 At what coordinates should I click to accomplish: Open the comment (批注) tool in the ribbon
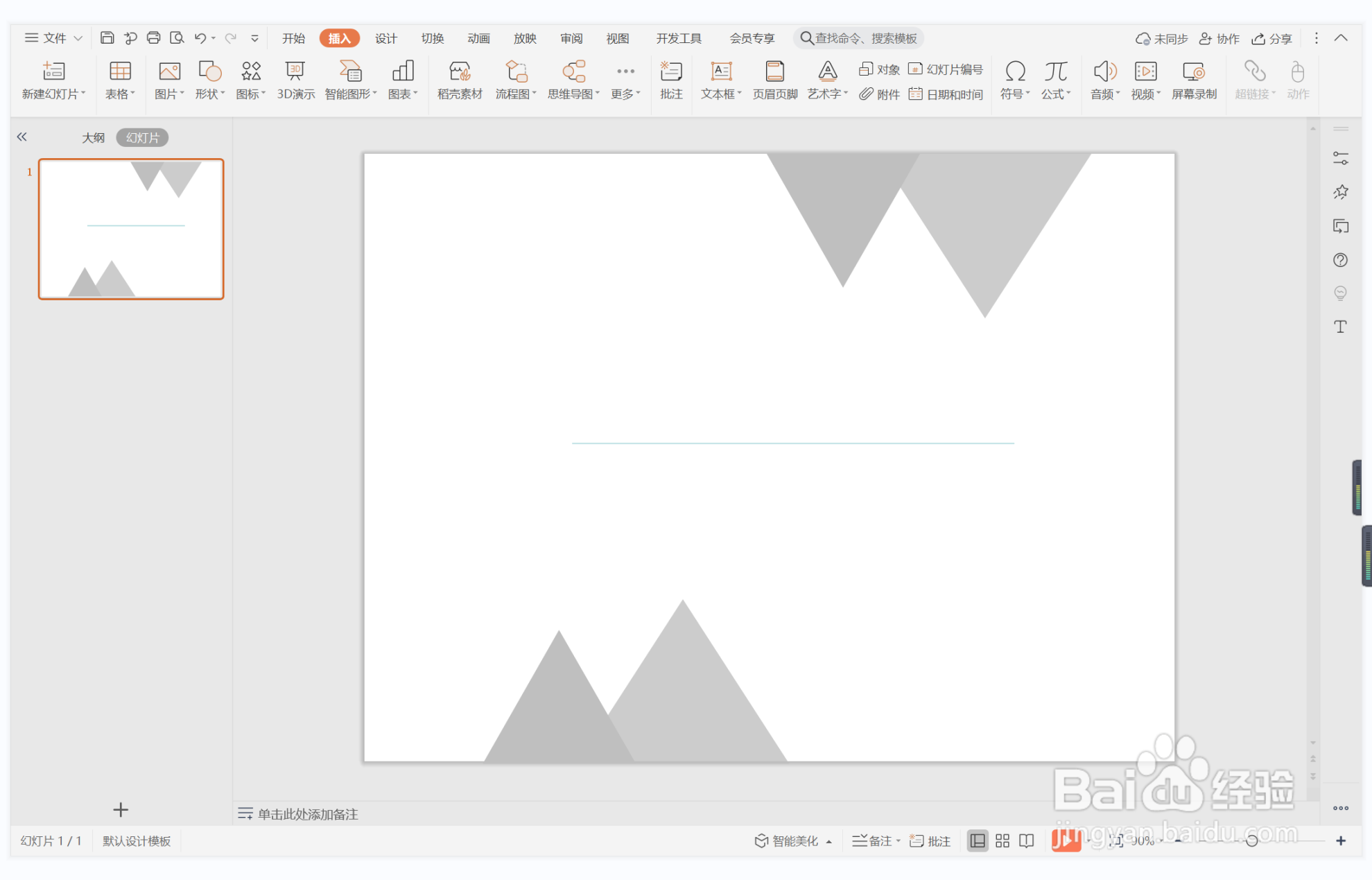click(670, 80)
